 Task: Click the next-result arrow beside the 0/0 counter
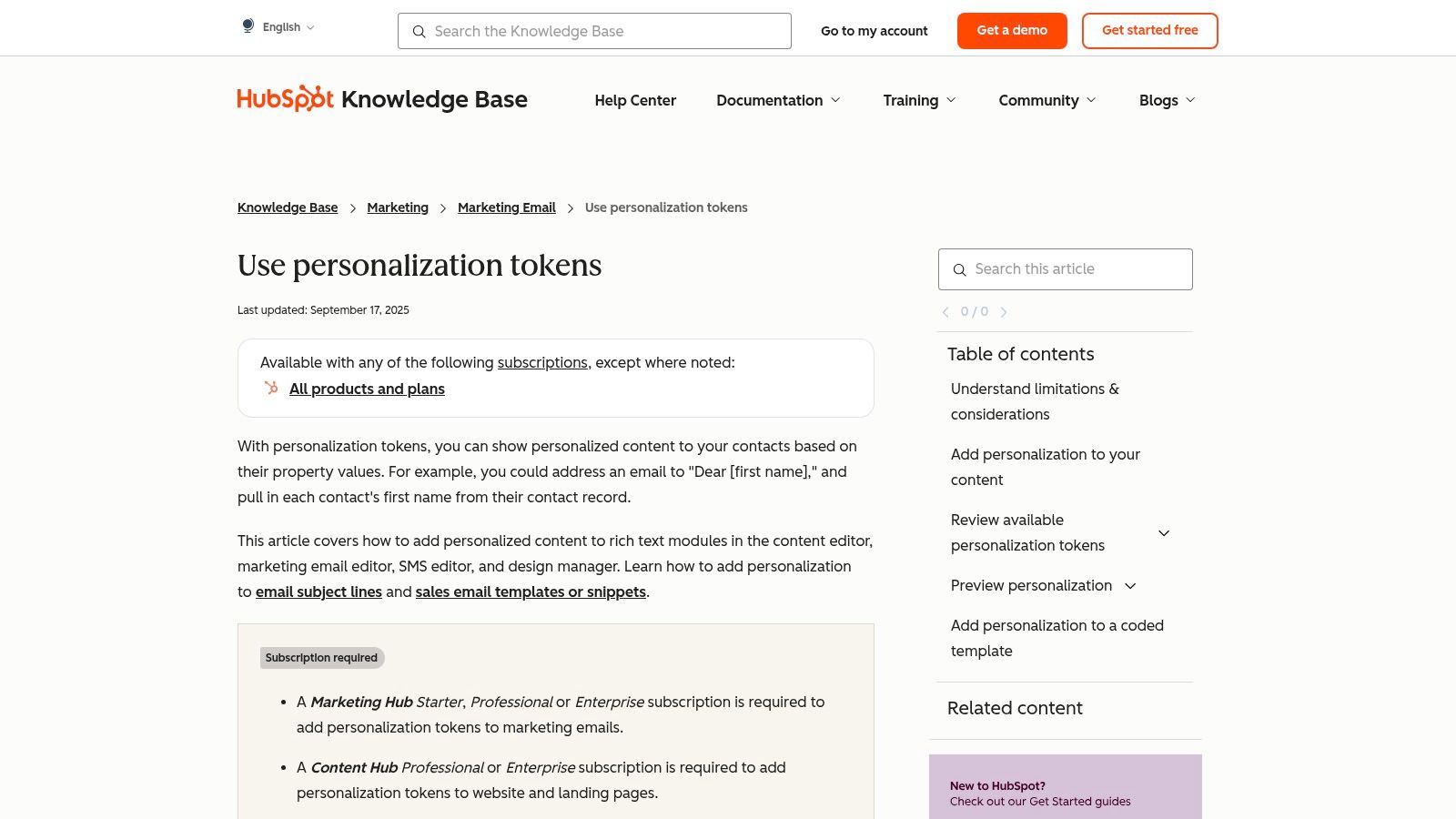tap(1004, 311)
